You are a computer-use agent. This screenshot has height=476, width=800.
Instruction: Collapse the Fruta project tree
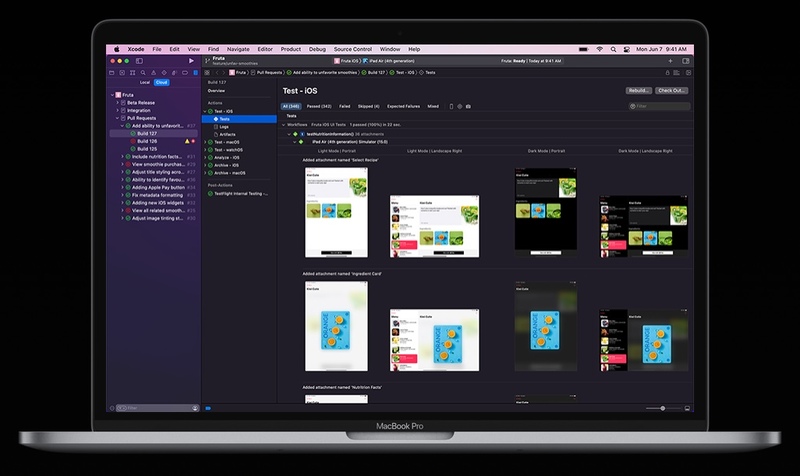coord(112,95)
